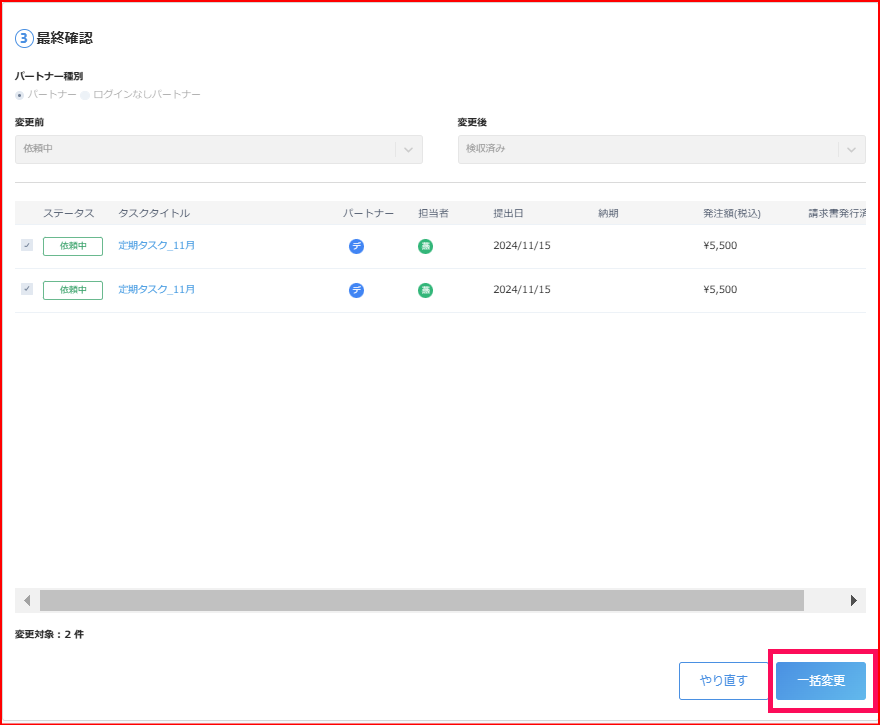Viewport: 880px width, 725px height.
Task: Open the 変更後 検収済み dropdown
Action: 661,149
